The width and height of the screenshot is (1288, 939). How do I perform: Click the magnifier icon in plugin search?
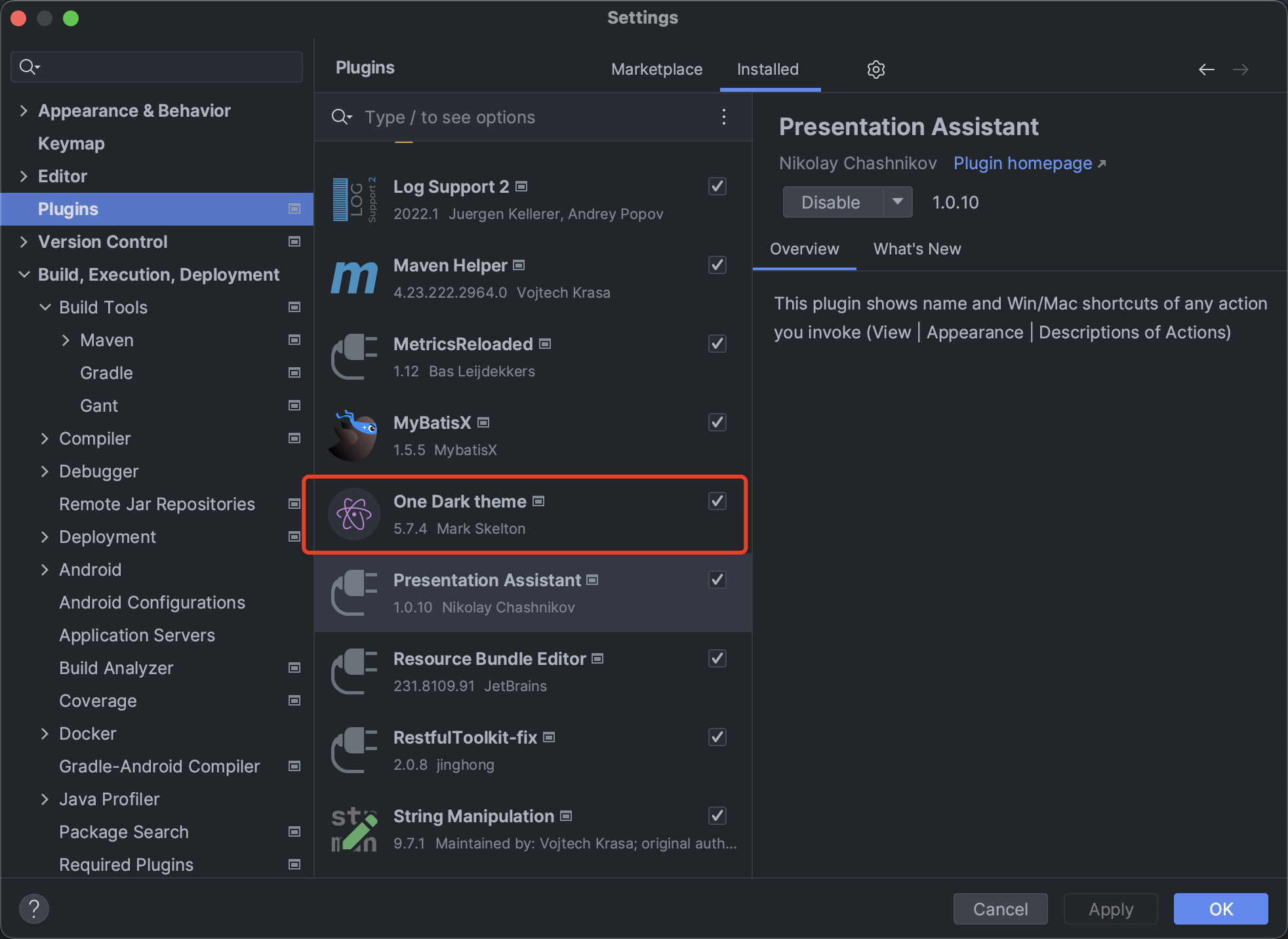(x=342, y=117)
